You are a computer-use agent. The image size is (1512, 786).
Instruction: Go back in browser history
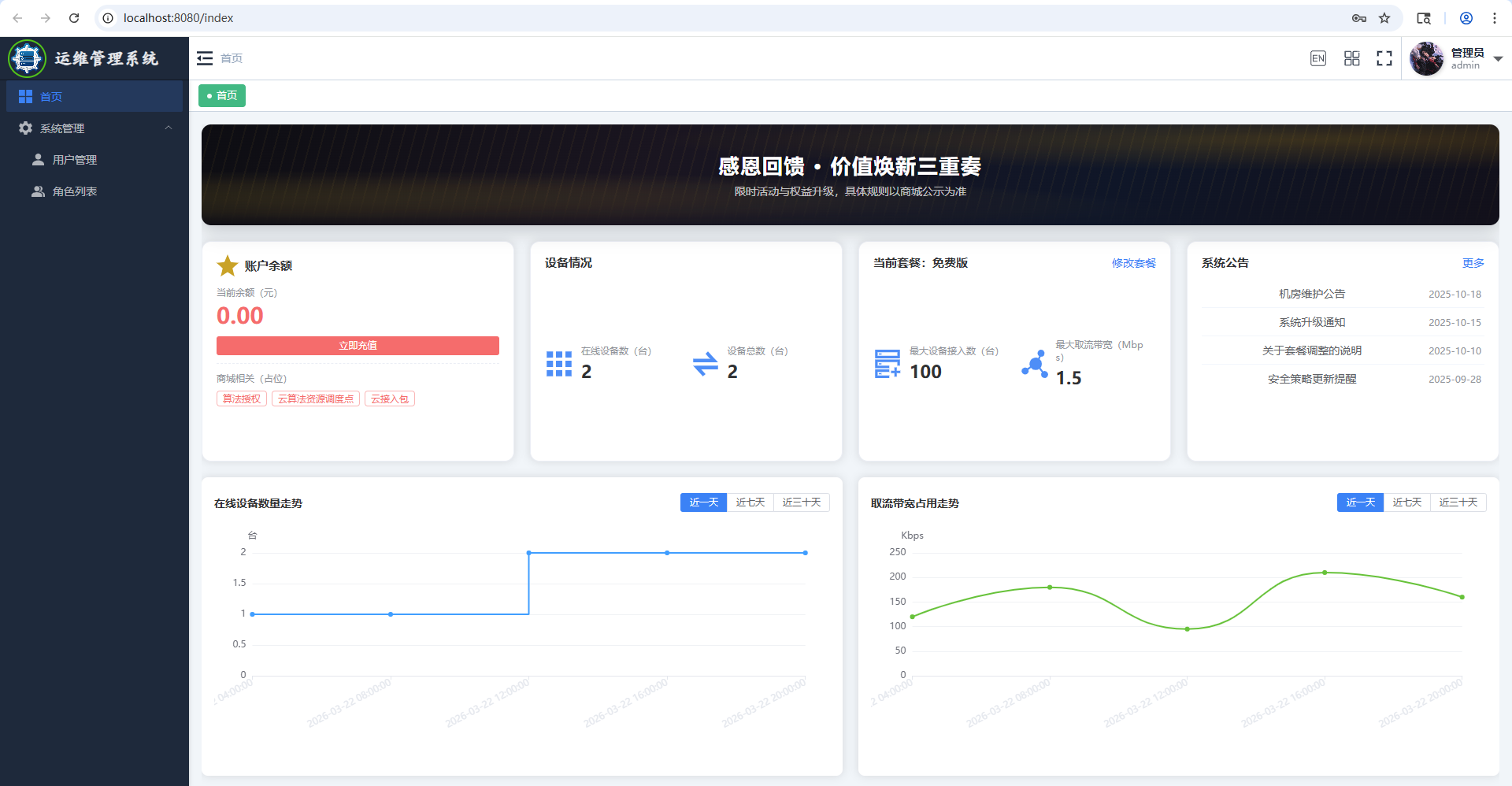[x=17, y=18]
